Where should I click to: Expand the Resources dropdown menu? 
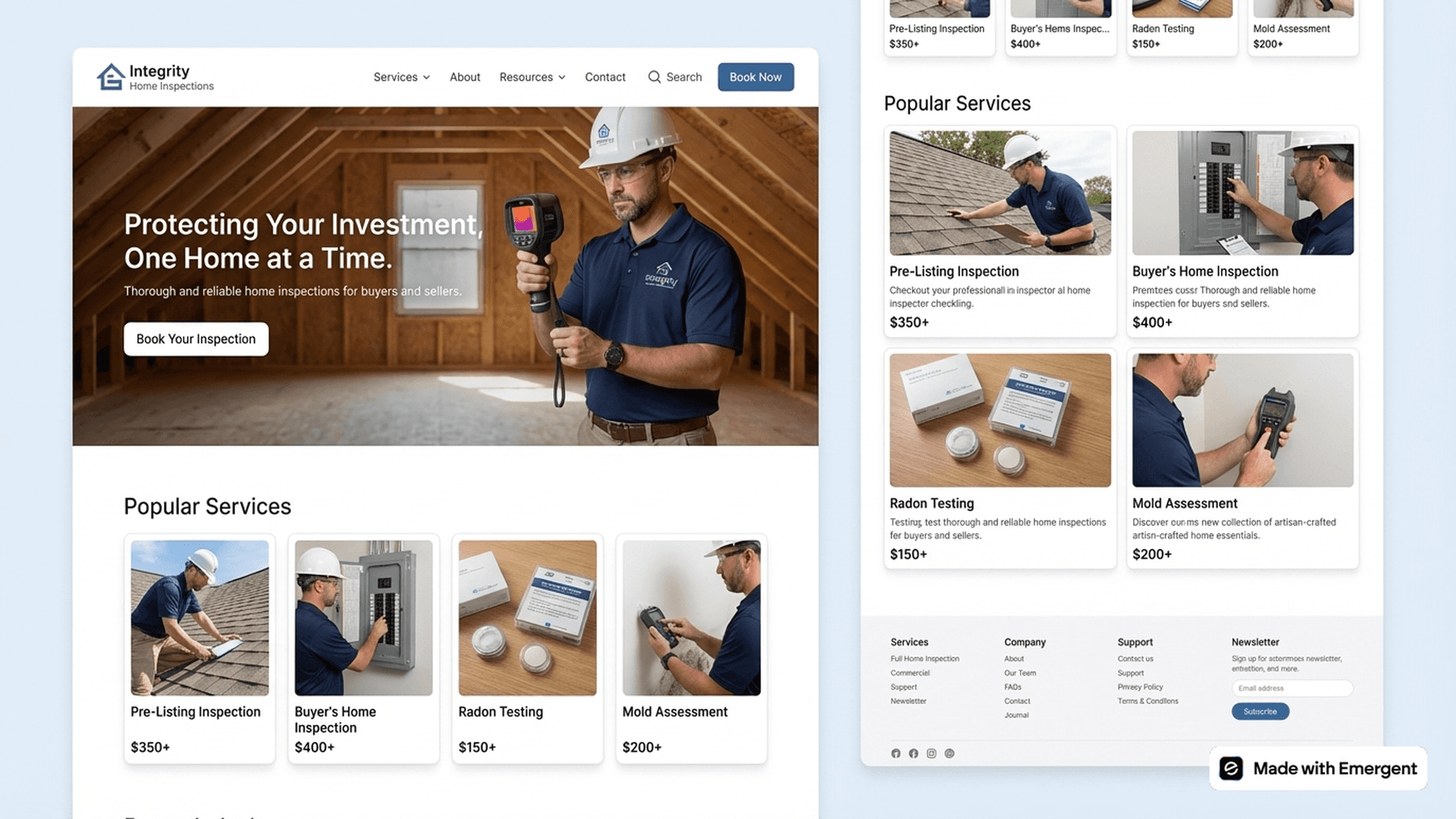532,77
